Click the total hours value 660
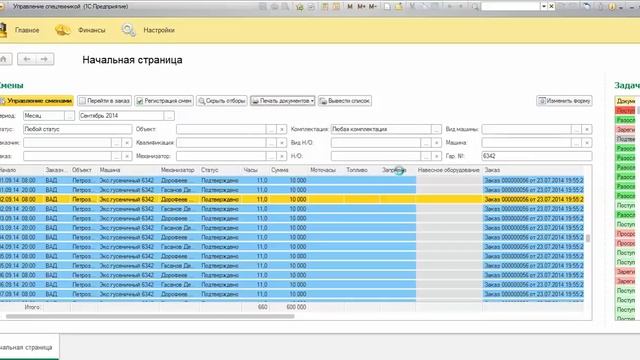Screen dimensions: 640x360 click(x=262, y=307)
